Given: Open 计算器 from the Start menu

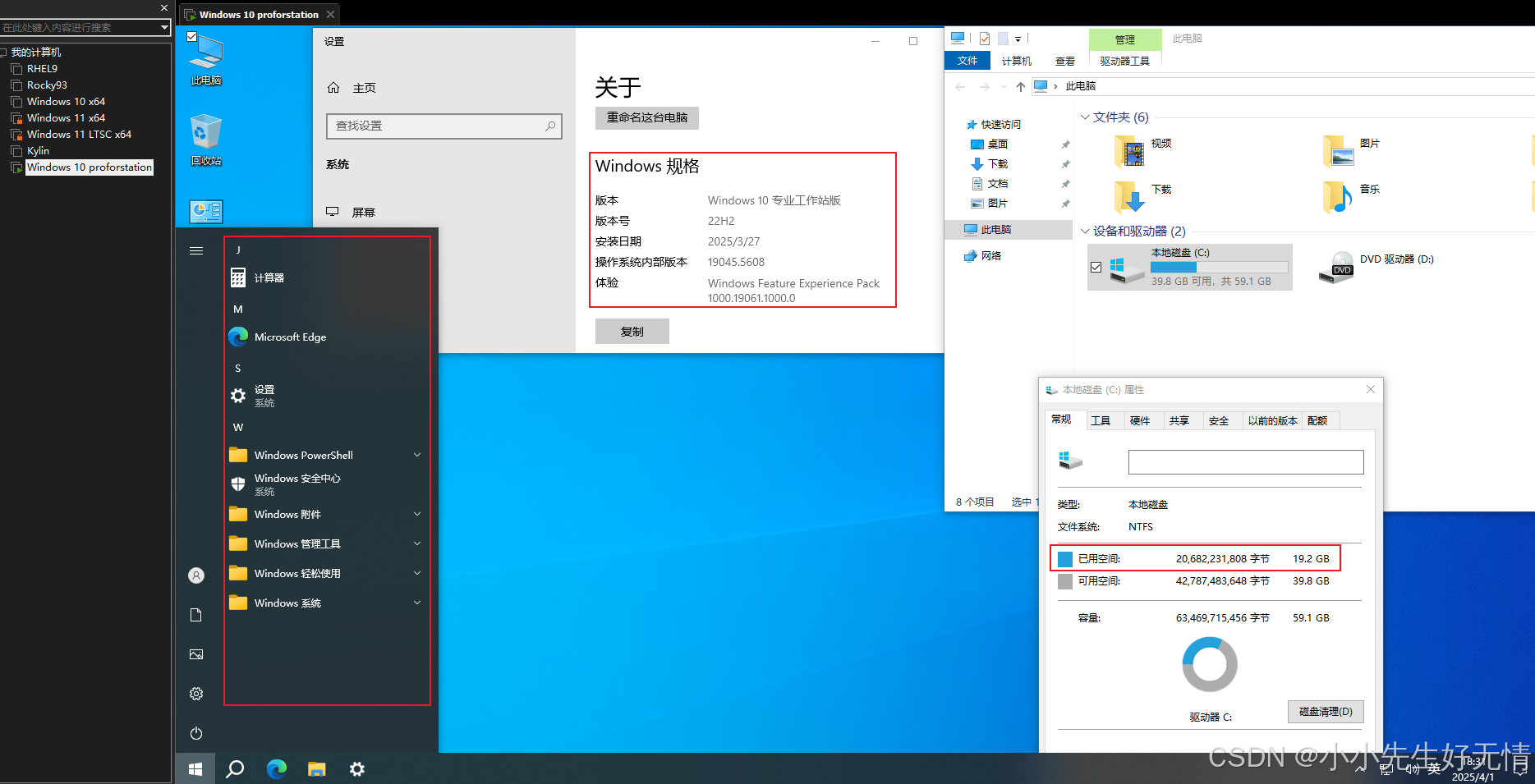Looking at the screenshot, I should pyautogui.click(x=270, y=277).
